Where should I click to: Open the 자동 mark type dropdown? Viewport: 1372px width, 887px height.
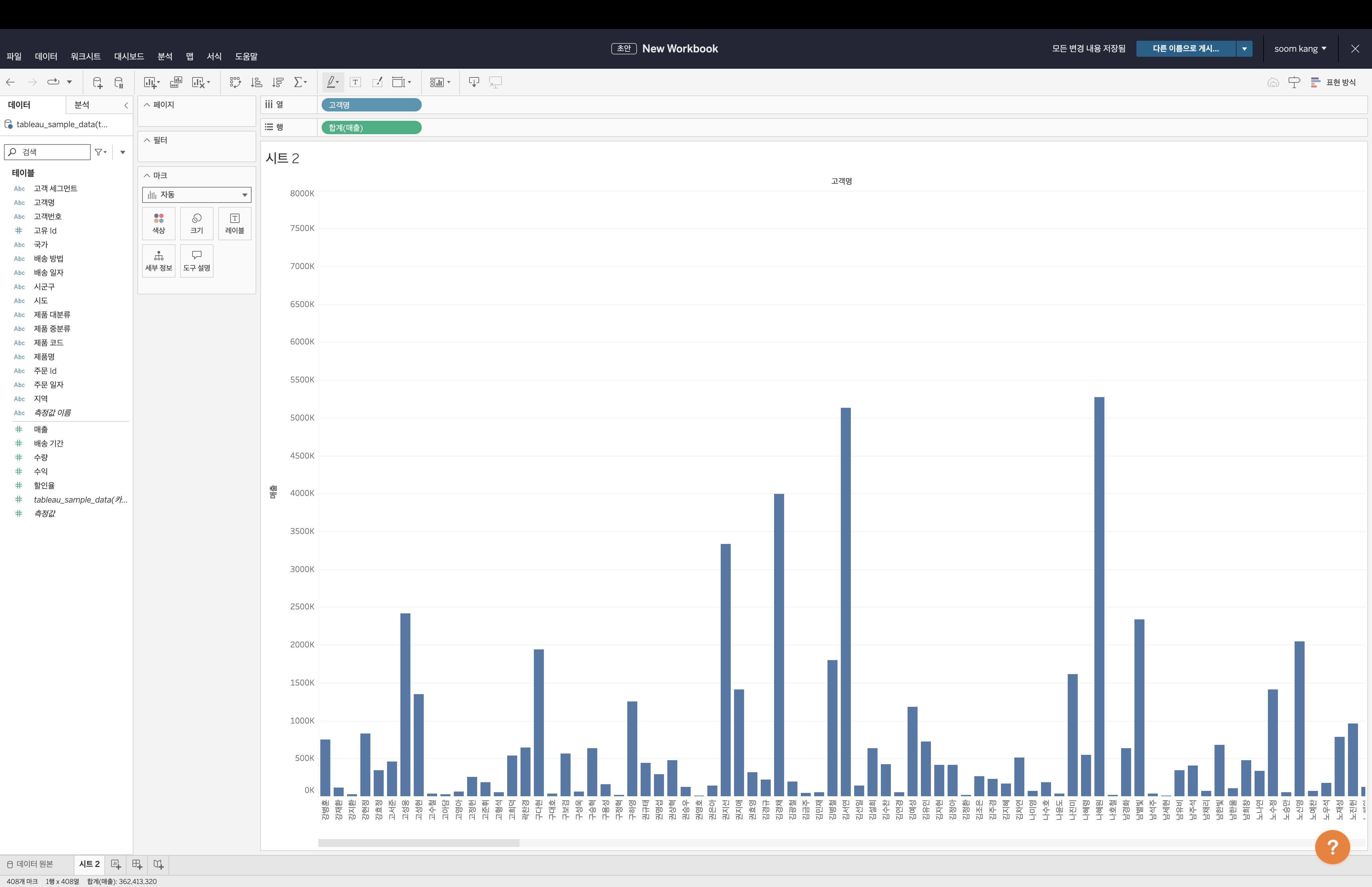pyautogui.click(x=197, y=195)
